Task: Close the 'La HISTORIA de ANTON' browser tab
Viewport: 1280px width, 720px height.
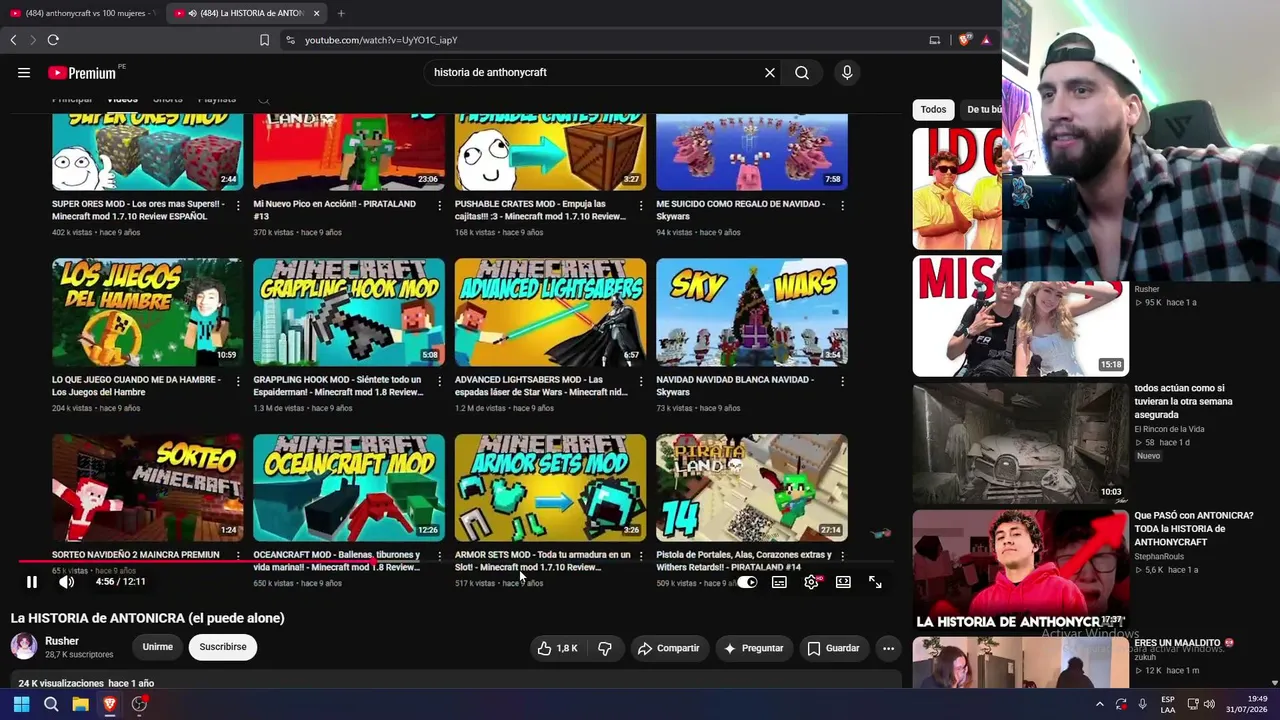Action: (x=317, y=13)
